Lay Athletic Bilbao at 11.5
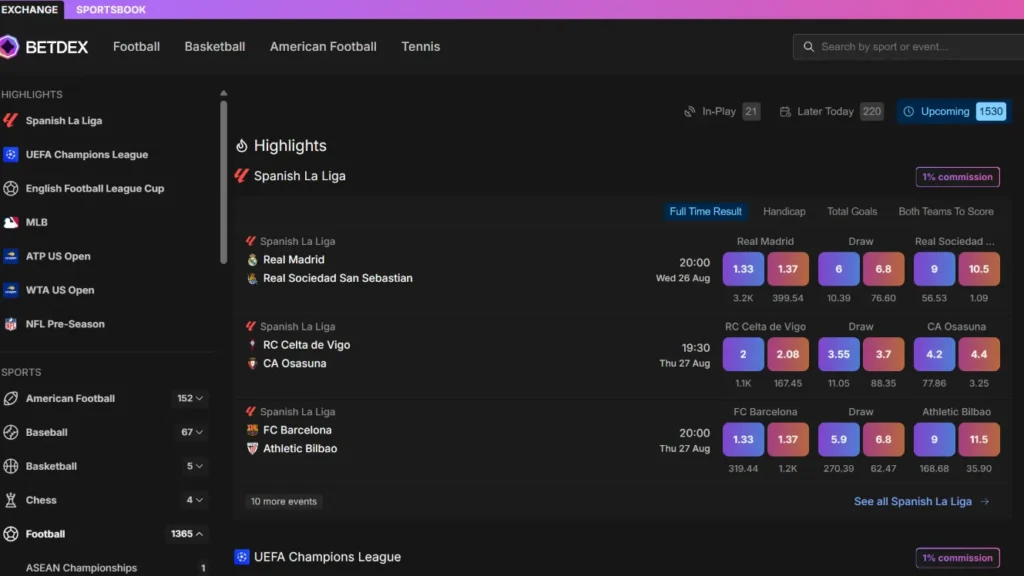Screen dimensions: 1024x576 pyautogui.click(x=979, y=440)
